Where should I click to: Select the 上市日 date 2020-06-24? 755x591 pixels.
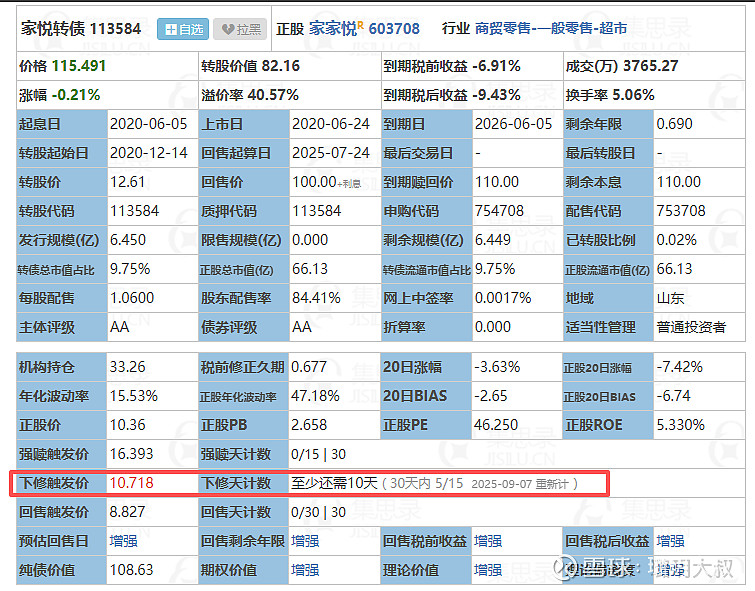[x=330, y=124]
